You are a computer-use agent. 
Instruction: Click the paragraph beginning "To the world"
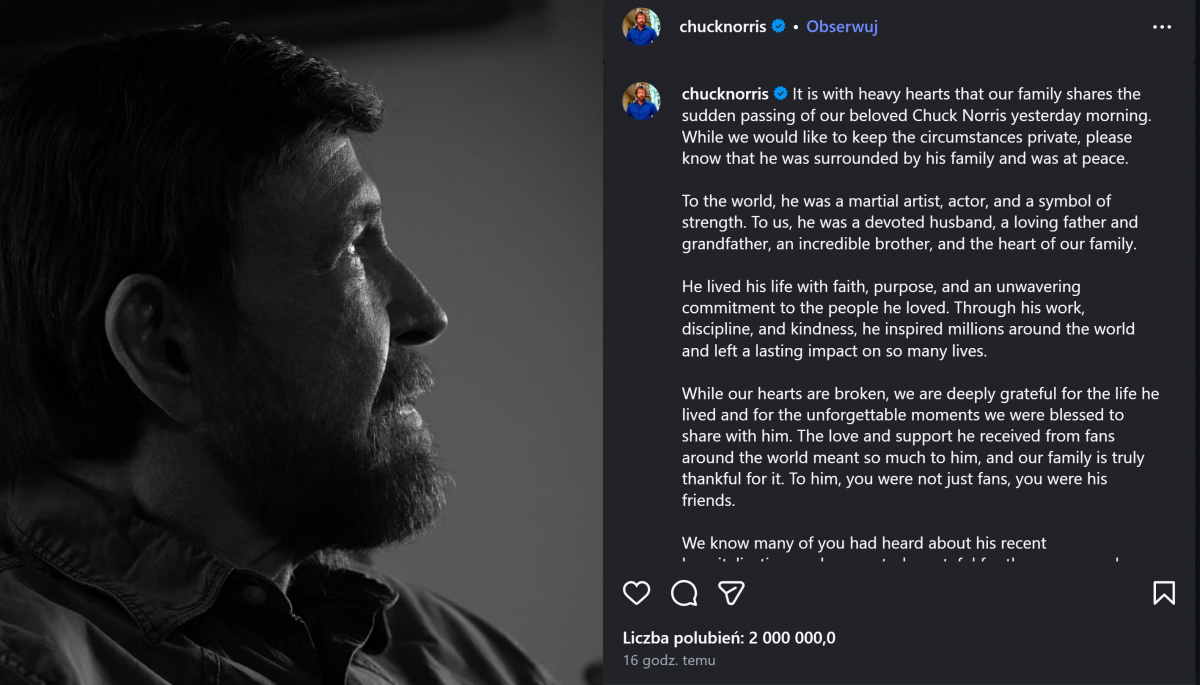[x=910, y=223]
